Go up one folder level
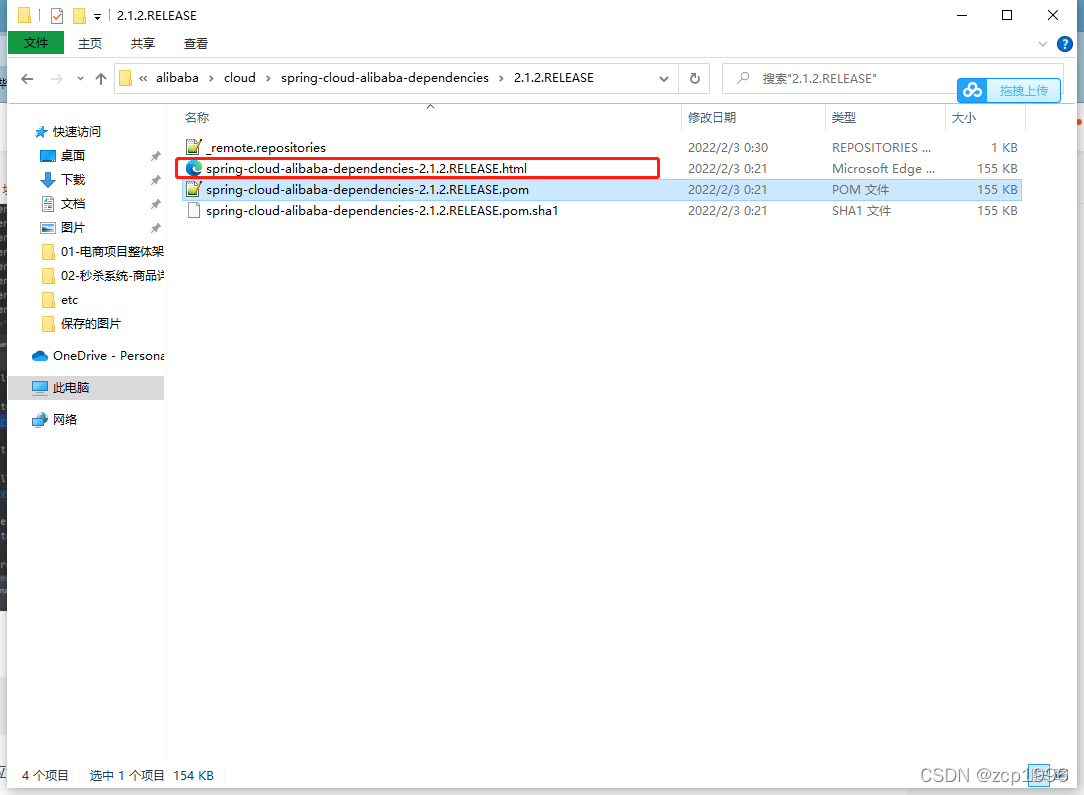Image resolution: width=1084 pixels, height=795 pixels. pos(101,79)
